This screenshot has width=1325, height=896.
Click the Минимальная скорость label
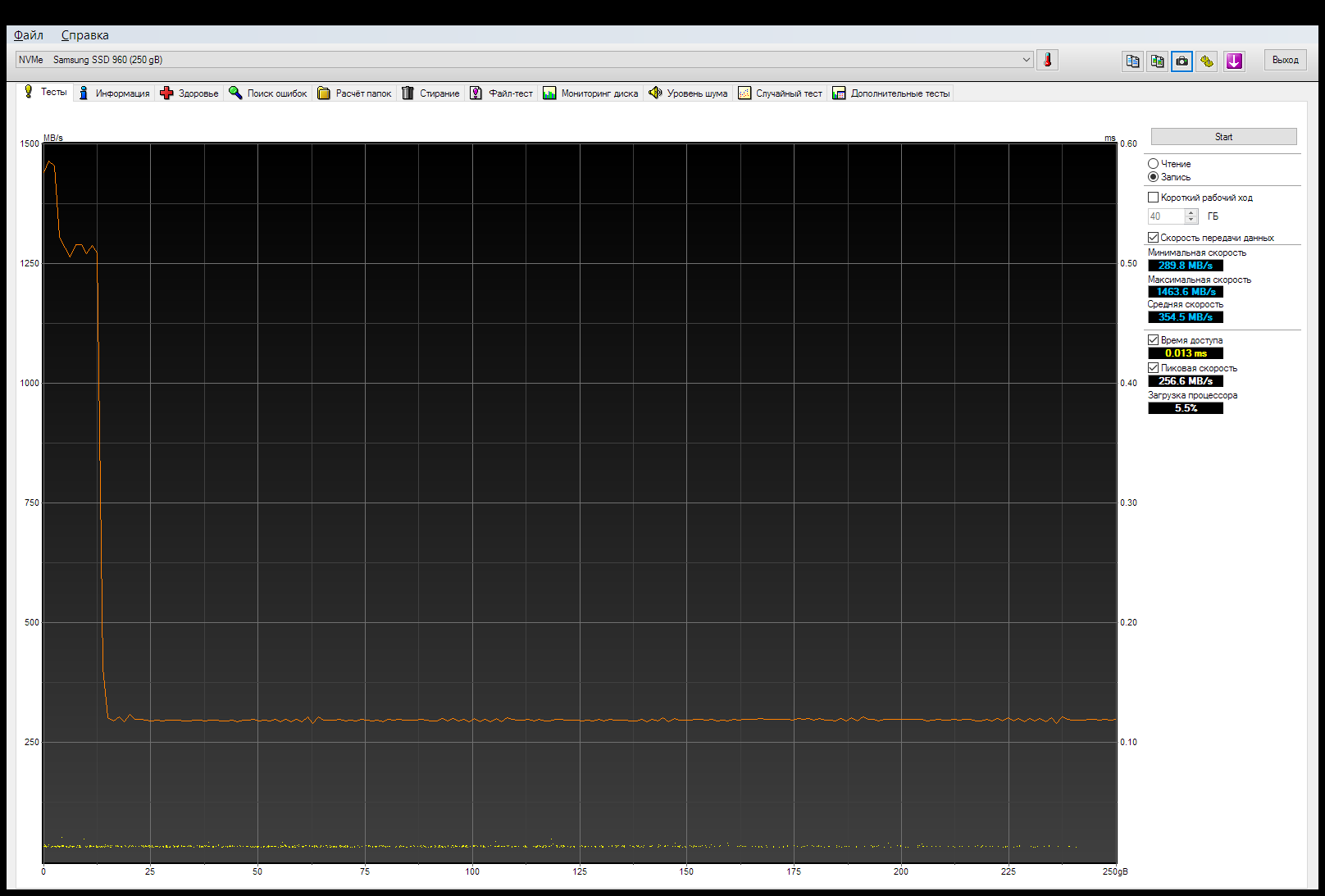click(x=1196, y=252)
